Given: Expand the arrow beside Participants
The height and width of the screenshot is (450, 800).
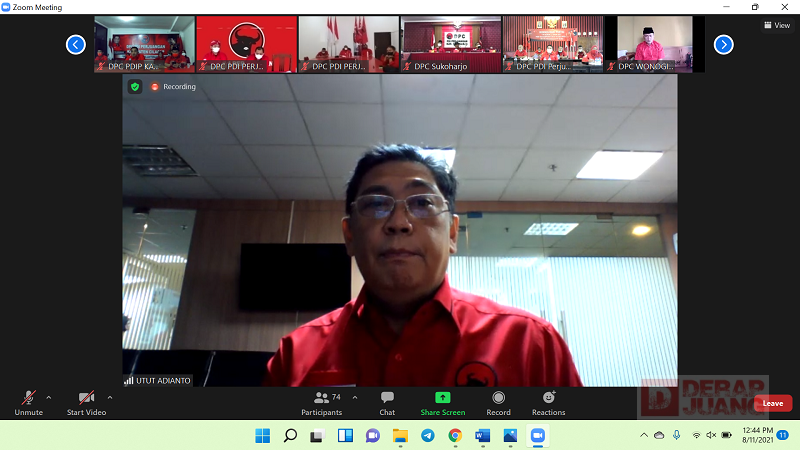Looking at the screenshot, I should point(355,397).
